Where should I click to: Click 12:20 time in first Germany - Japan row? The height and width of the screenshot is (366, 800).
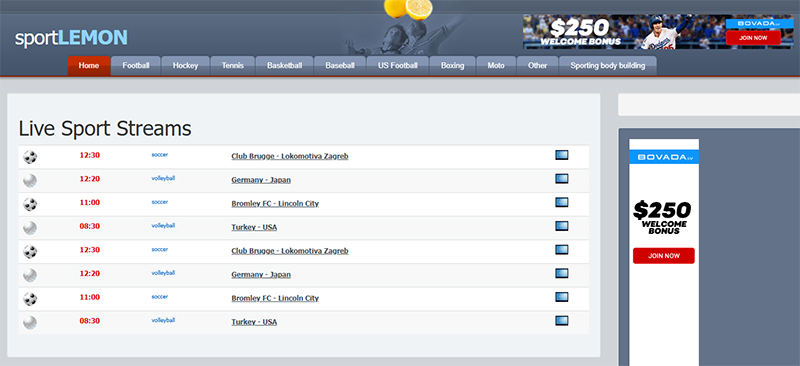pos(89,179)
